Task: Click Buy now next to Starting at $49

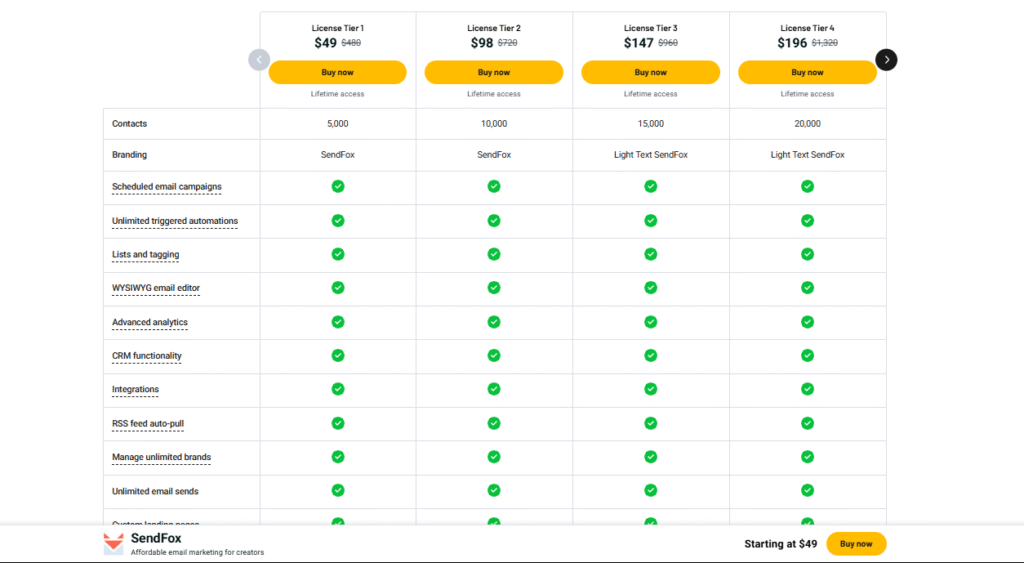Action: click(856, 544)
